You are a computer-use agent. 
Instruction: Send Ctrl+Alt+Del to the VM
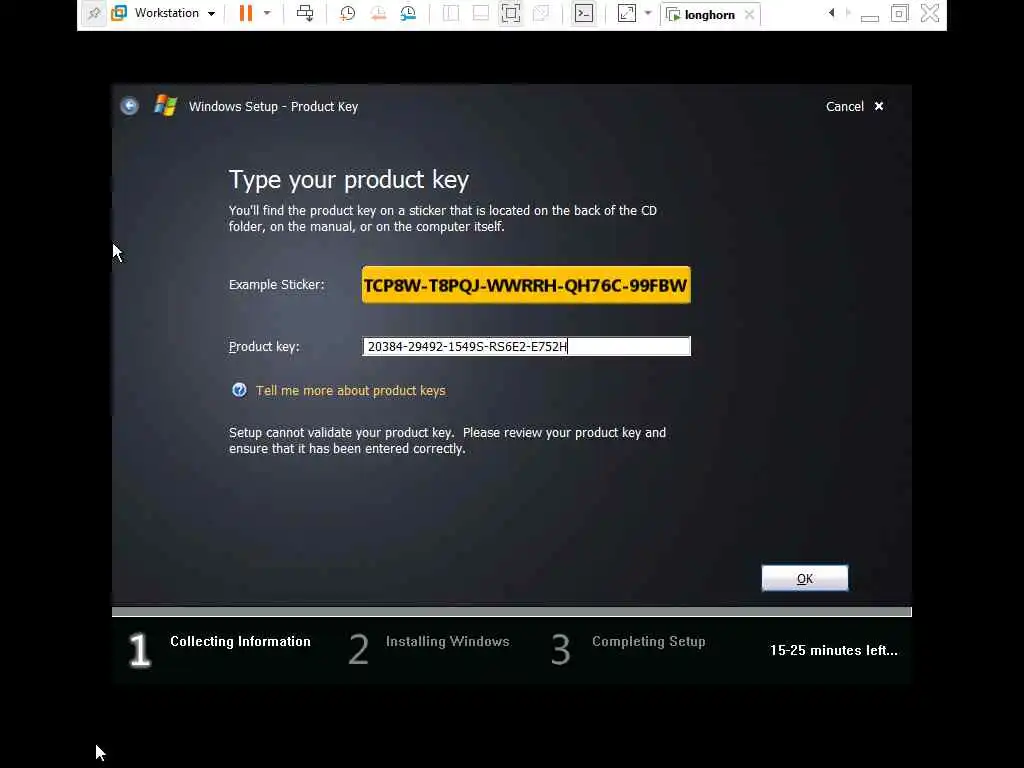(x=305, y=13)
